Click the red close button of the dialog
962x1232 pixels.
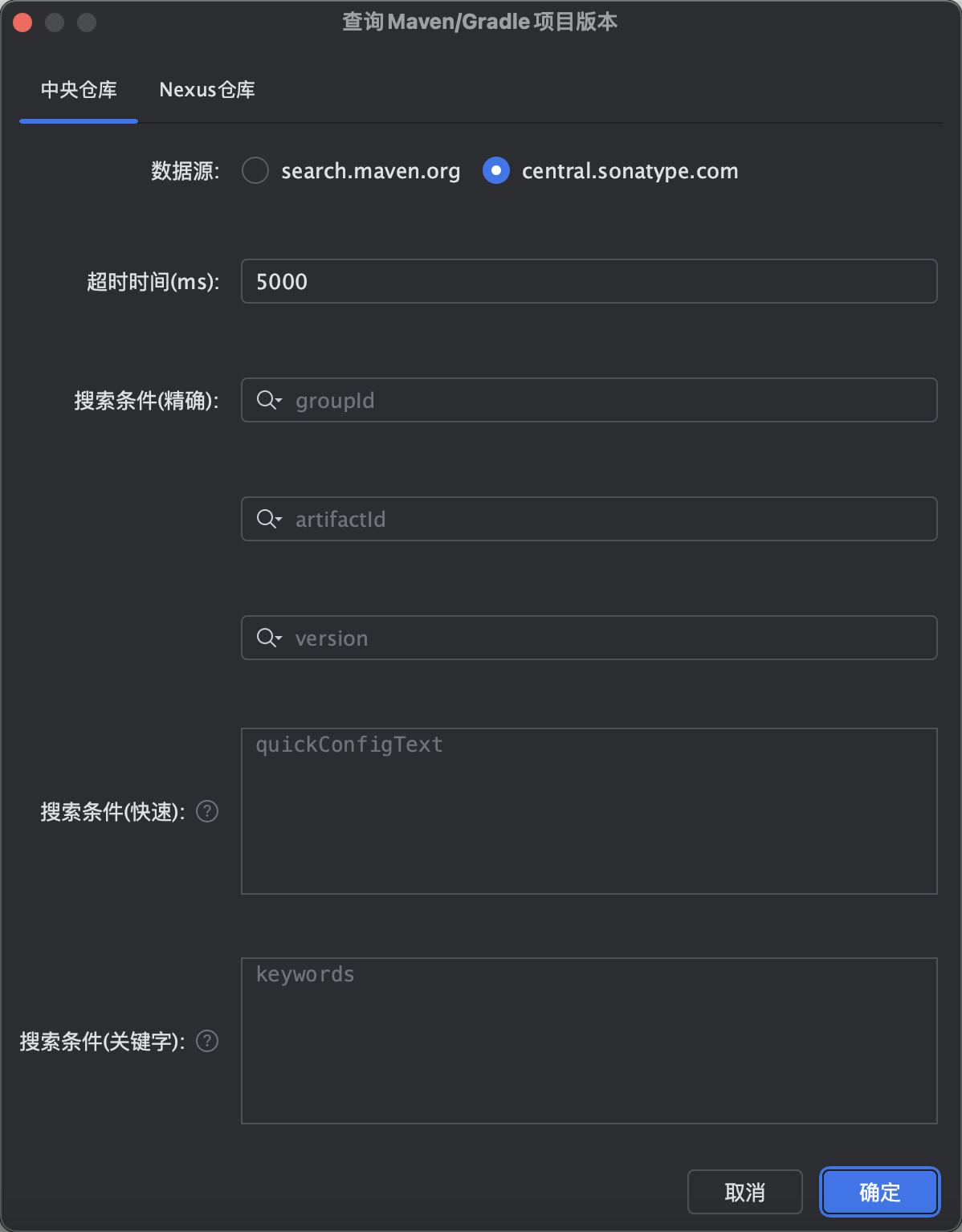[22, 22]
